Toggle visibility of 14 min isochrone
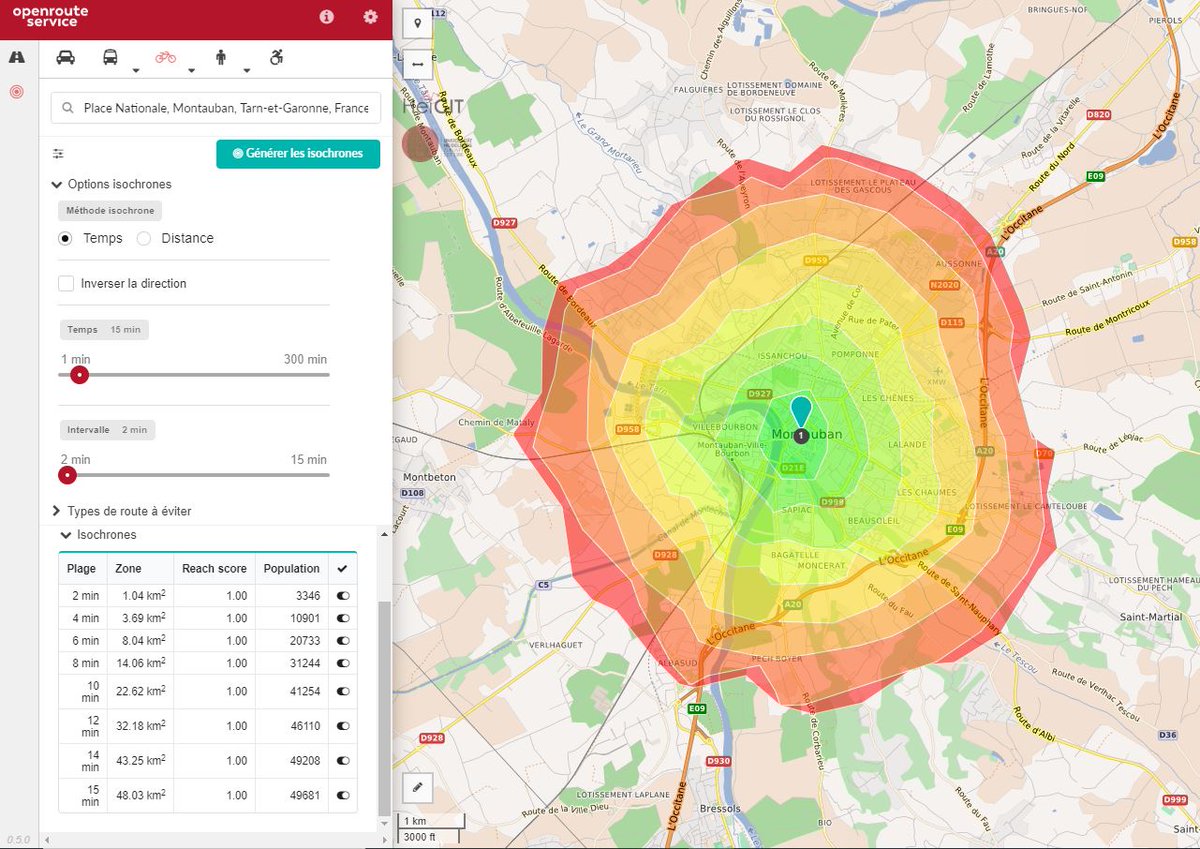 [343, 761]
